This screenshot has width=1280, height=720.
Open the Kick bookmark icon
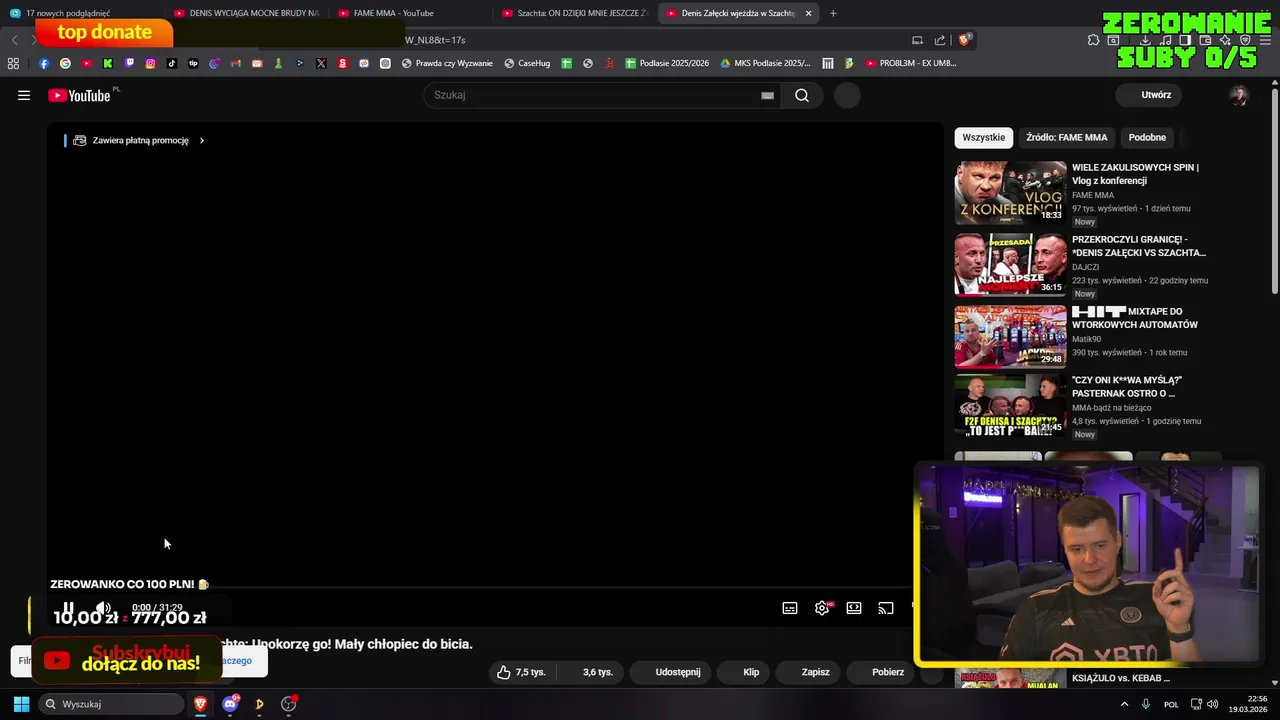point(108,63)
